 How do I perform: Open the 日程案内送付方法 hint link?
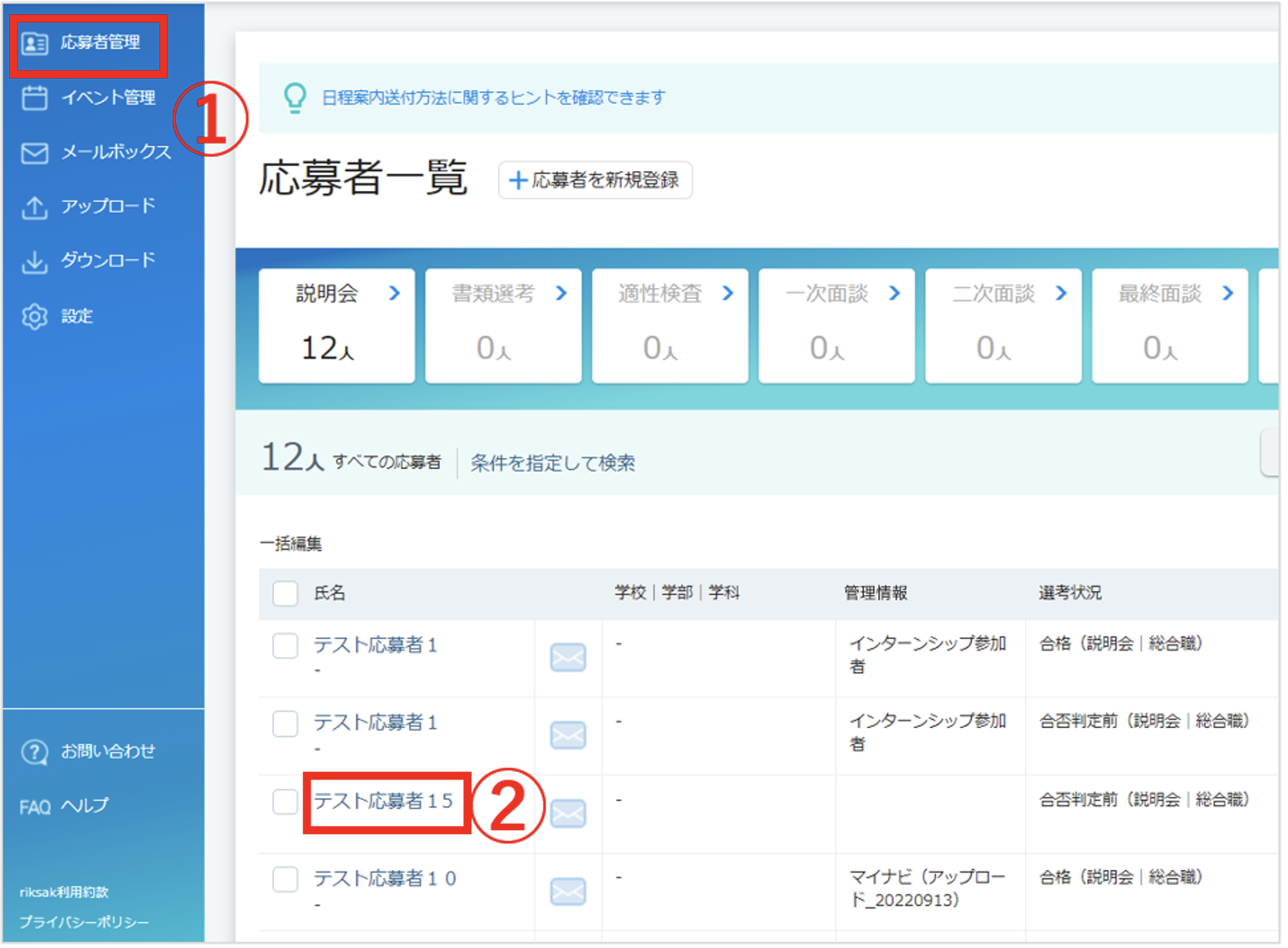pos(493,98)
